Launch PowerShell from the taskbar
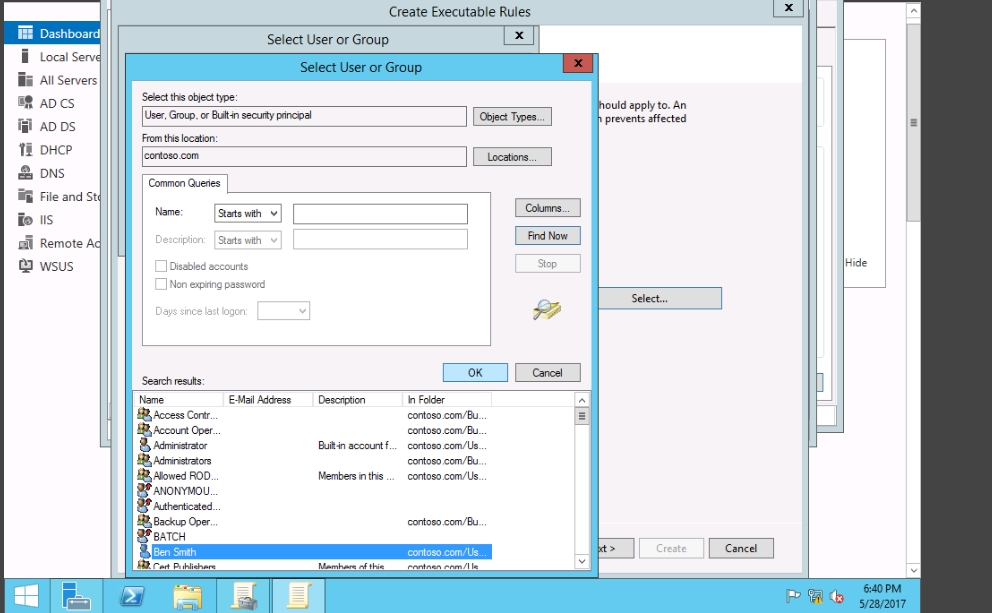This screenshot has width=992, height=613. [132, 596]
